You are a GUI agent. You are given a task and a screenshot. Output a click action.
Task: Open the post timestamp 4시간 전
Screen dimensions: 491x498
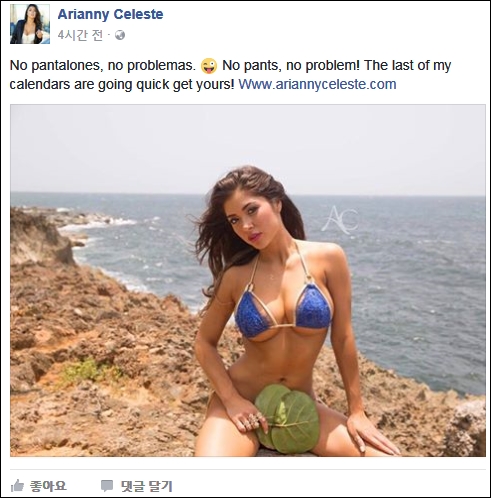pyautogui.click(x=80, y=35)
